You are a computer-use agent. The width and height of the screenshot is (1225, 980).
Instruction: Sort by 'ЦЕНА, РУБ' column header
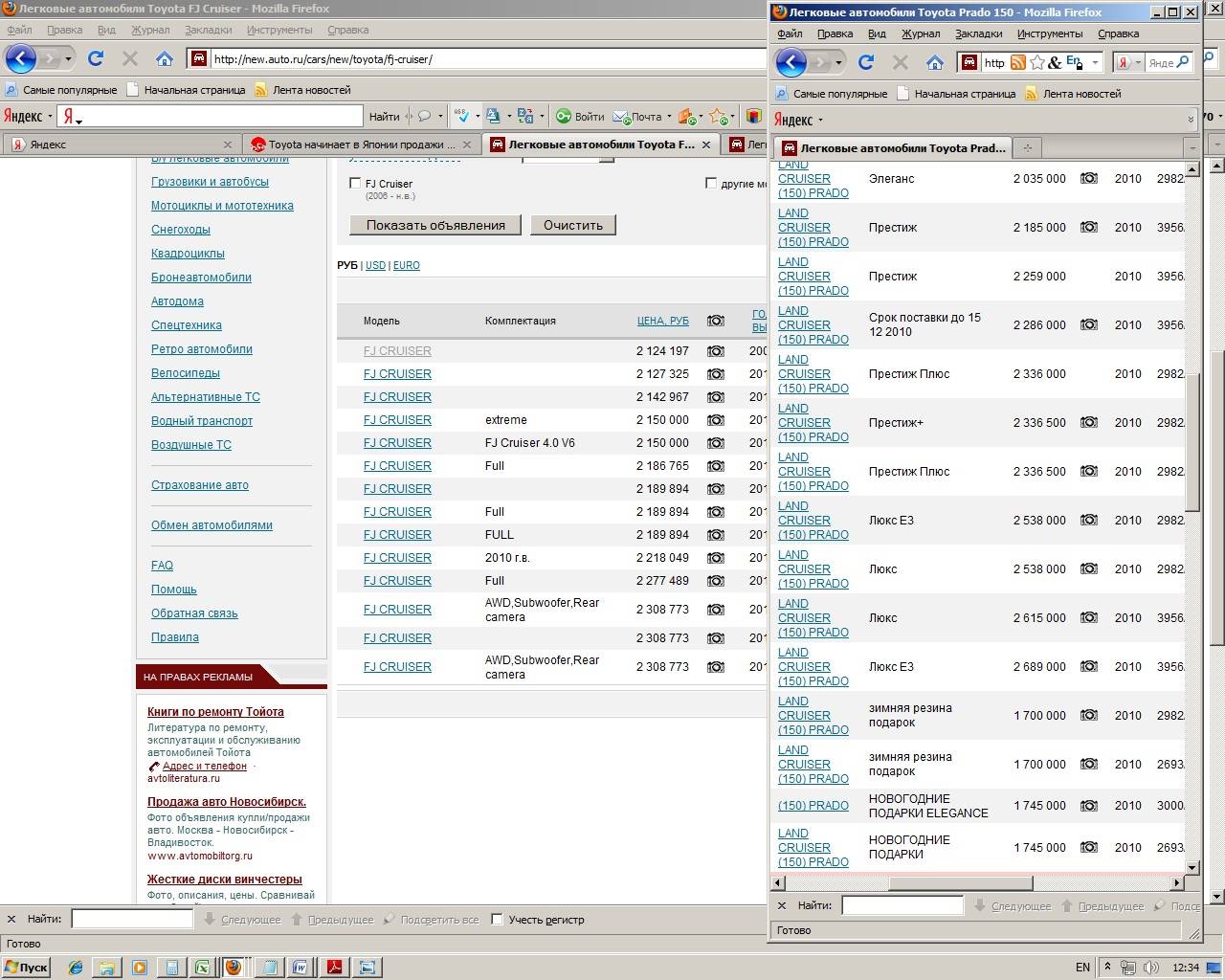[x=663, y=321]
